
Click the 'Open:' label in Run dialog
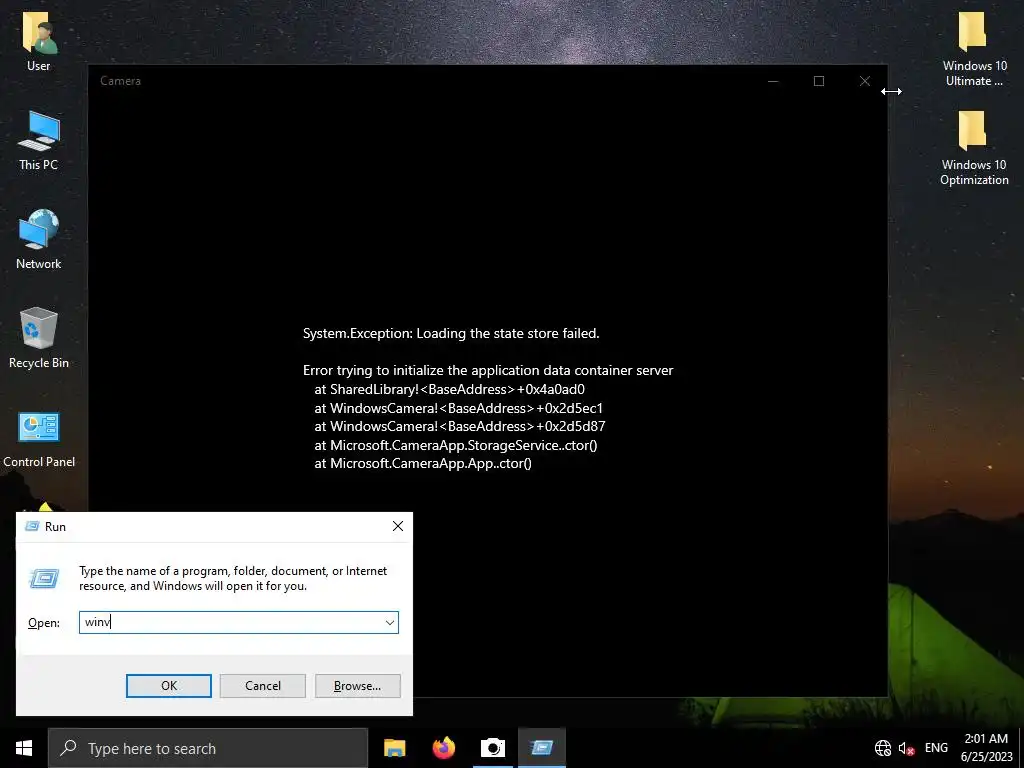(44, 623)
